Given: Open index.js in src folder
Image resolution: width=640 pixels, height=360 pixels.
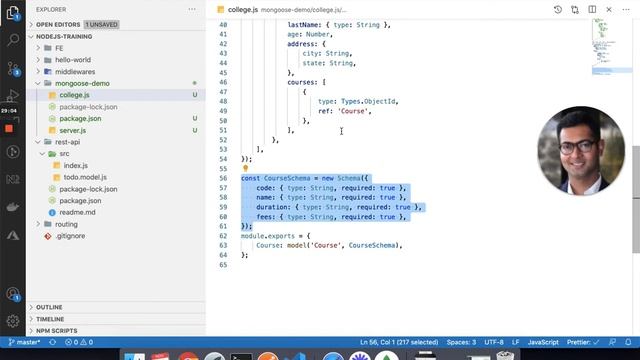Looking at the screenshot, I should pyautogui.click(x=76, y=165).
